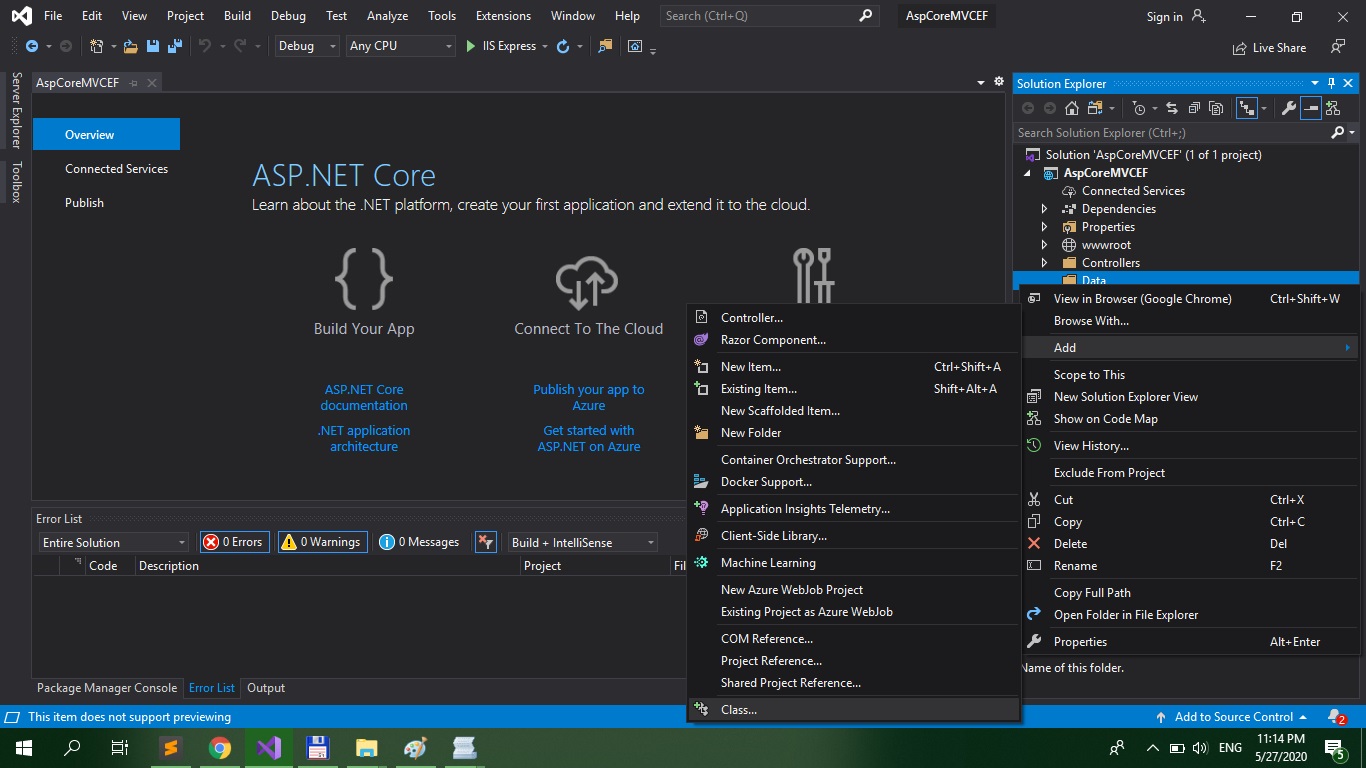Click the Solution Explorer Home icon
This screenshot has width=1366, height=768.
click(x=1071, y=108)
